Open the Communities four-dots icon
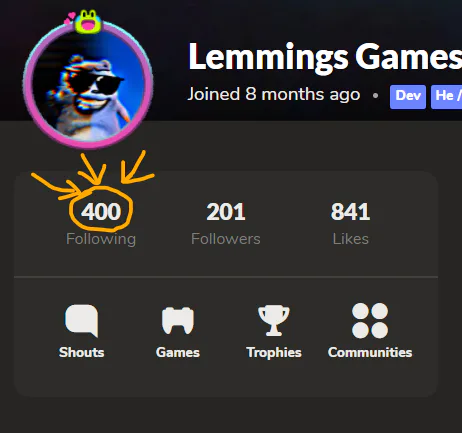The image size is (462, 433). coord(370,320)
